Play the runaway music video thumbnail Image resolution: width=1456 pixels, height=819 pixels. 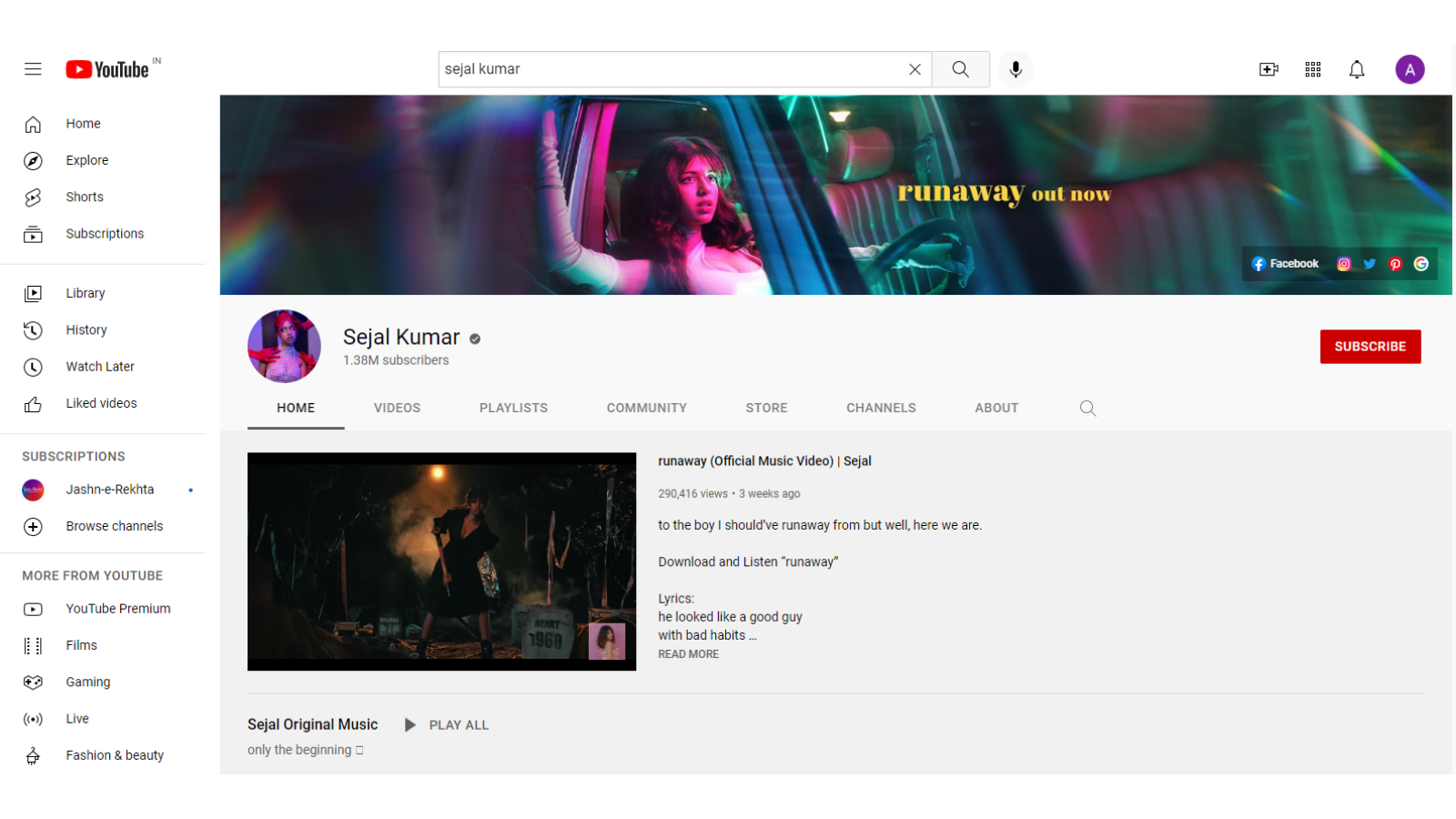coord(441,561)
